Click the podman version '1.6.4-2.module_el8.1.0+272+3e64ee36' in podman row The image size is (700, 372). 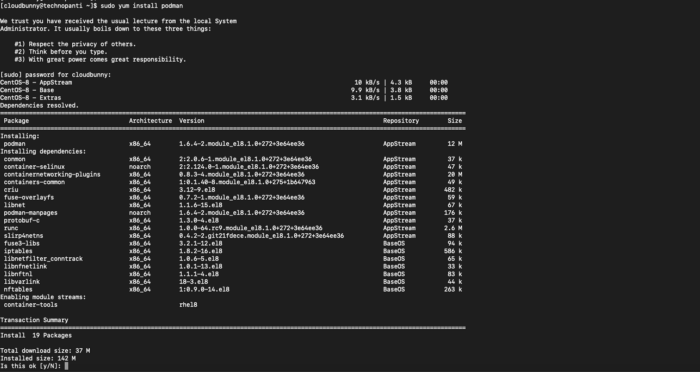[242, 144]
